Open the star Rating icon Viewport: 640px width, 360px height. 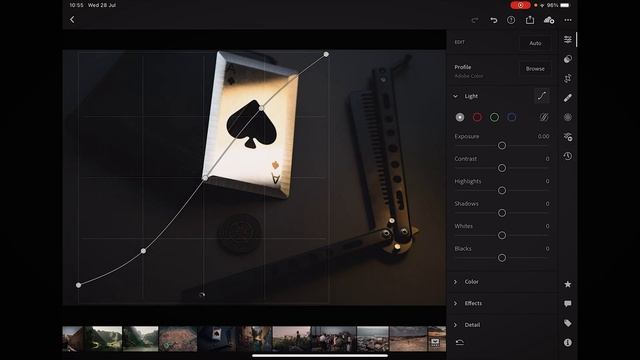click(x=568, y=284)
